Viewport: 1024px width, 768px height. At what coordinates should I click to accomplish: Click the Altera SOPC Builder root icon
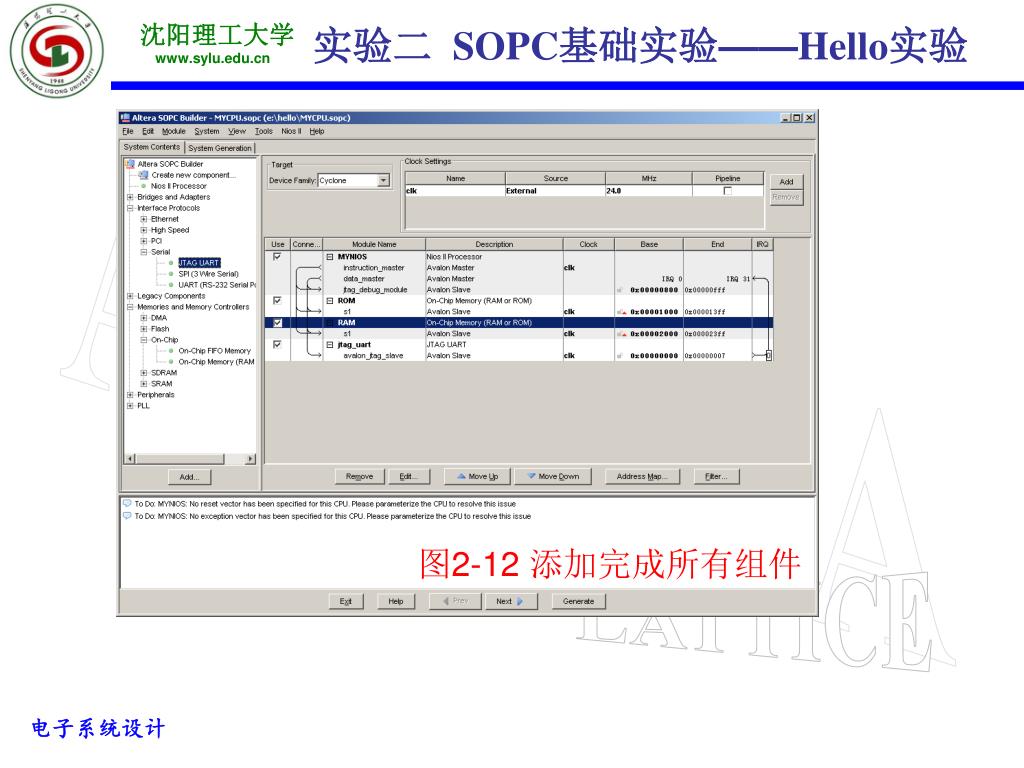click(130, 164)
